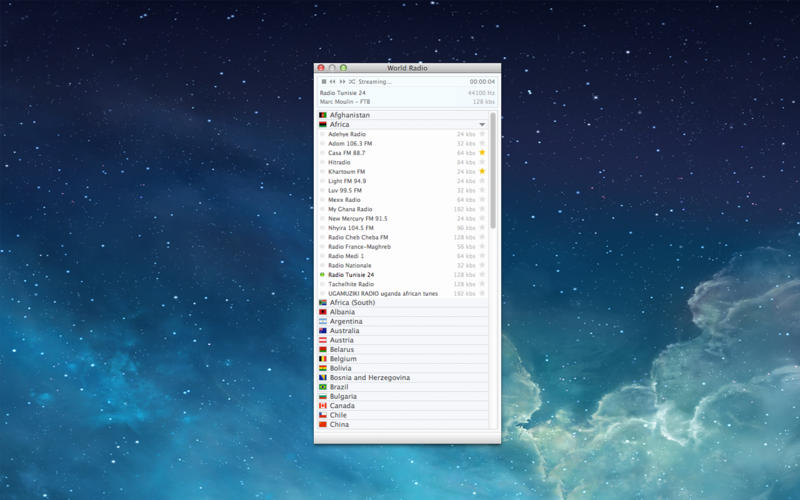Open the Argentina country row
Image resolution: width=800 pixels, height=500 pixels.
[346, 322]
